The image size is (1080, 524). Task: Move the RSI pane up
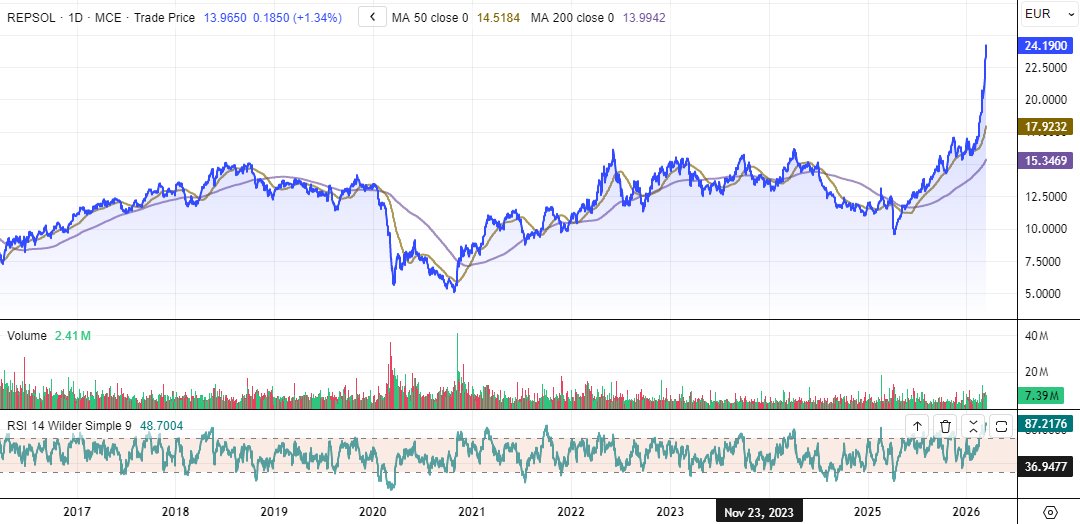pyautogui.click(x=917, y=426)
